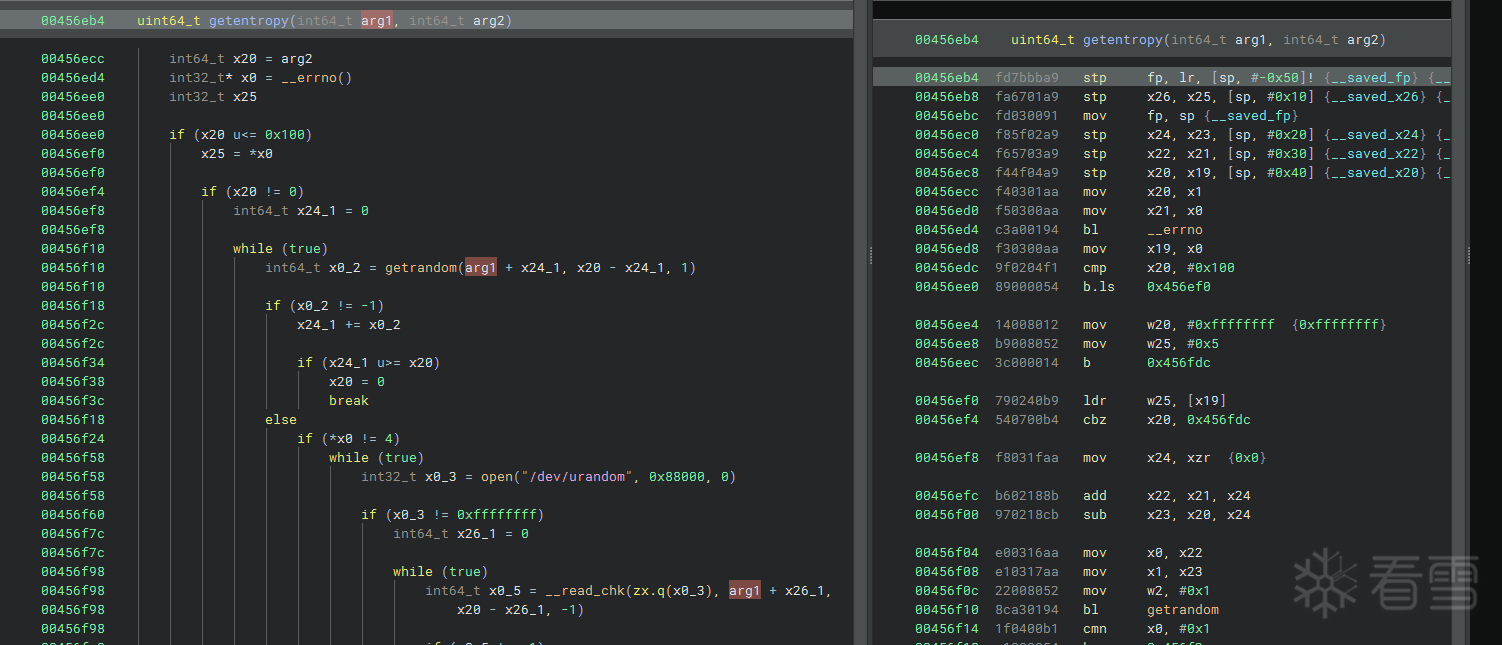Click address 00456ed4 in the decompiler pane

pyautogui.click(x=73, y=78)
